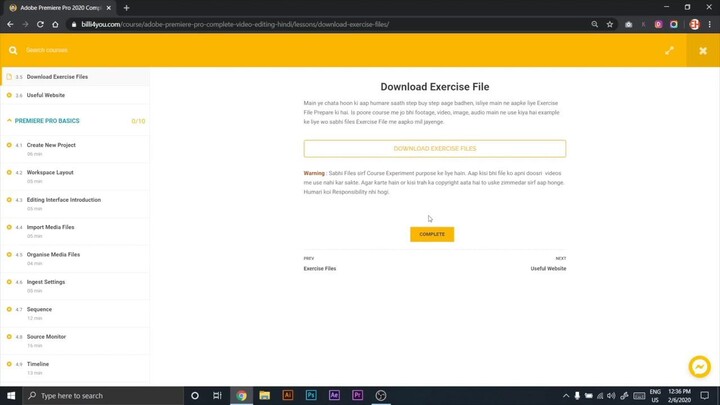Go back with the browser back arrow
This screenshot has width=720, height=405.
click(x=10, y=24)
